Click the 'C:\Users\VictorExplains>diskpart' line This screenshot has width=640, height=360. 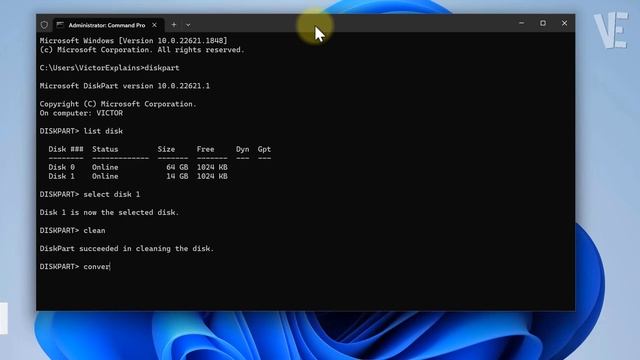coord(109,68)
